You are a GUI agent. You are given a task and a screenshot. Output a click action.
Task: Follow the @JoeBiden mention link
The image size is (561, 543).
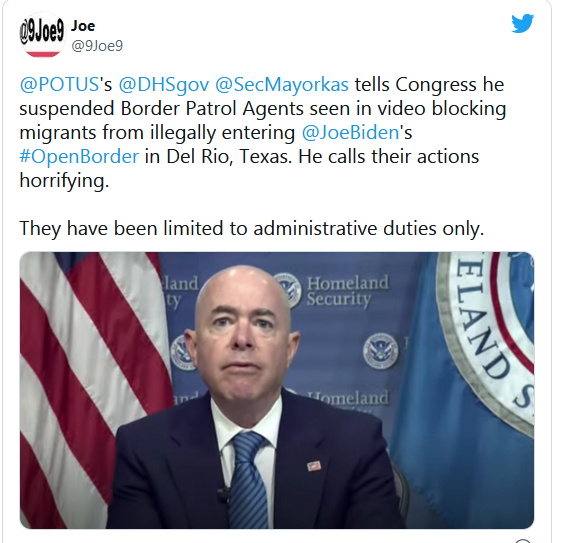pos(350,133)
